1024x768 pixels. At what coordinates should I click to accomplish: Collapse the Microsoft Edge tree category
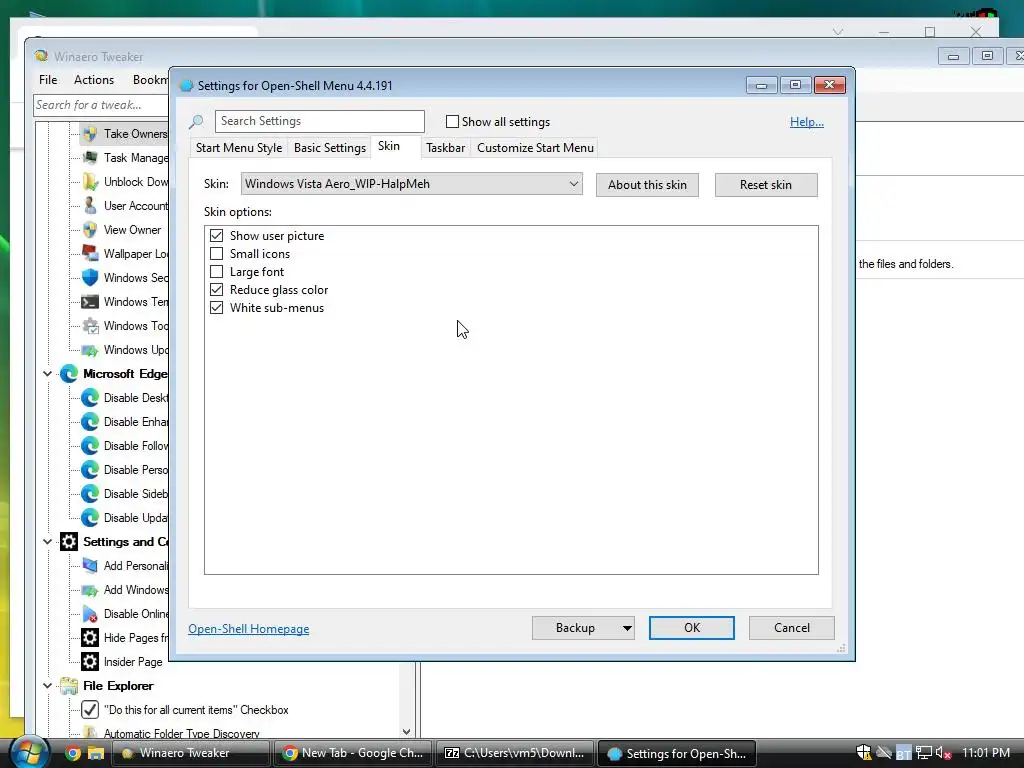click(x=47, y=374)
